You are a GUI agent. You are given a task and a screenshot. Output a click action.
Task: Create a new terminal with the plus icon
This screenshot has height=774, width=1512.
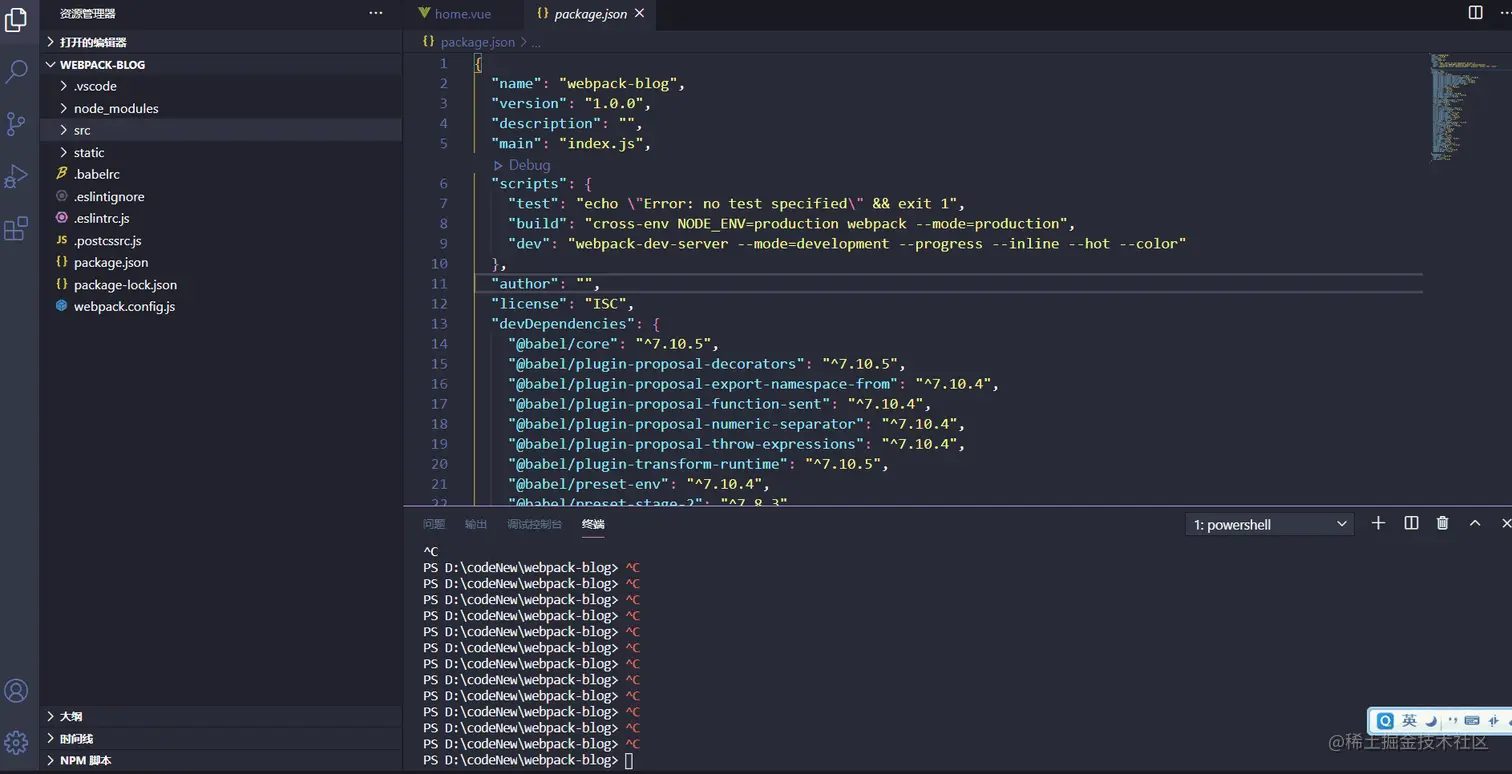click(x=1378, y=522)
